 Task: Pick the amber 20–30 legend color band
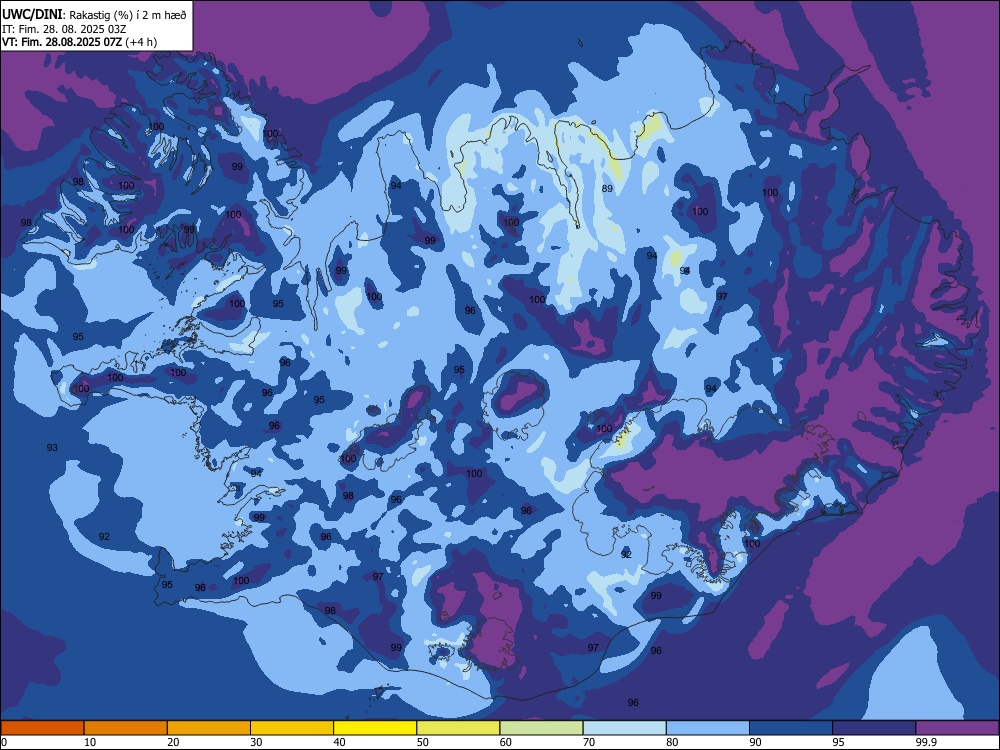click(x=209, y=728)
